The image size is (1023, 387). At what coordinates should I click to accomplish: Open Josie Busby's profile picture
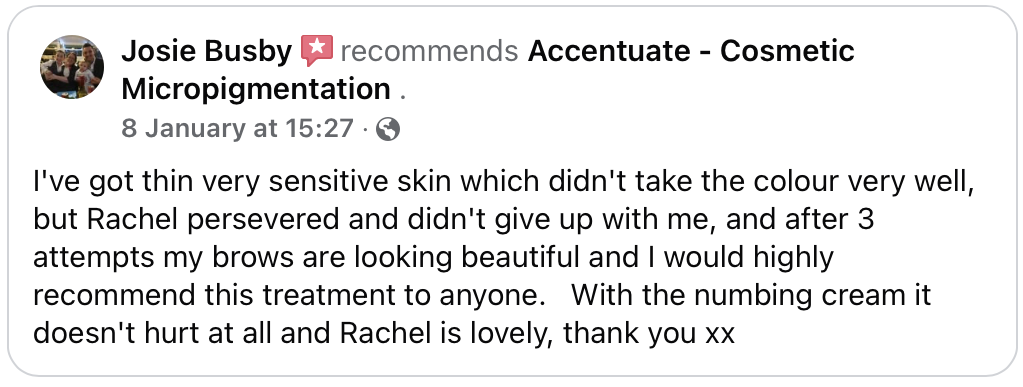tap(72, 67)
